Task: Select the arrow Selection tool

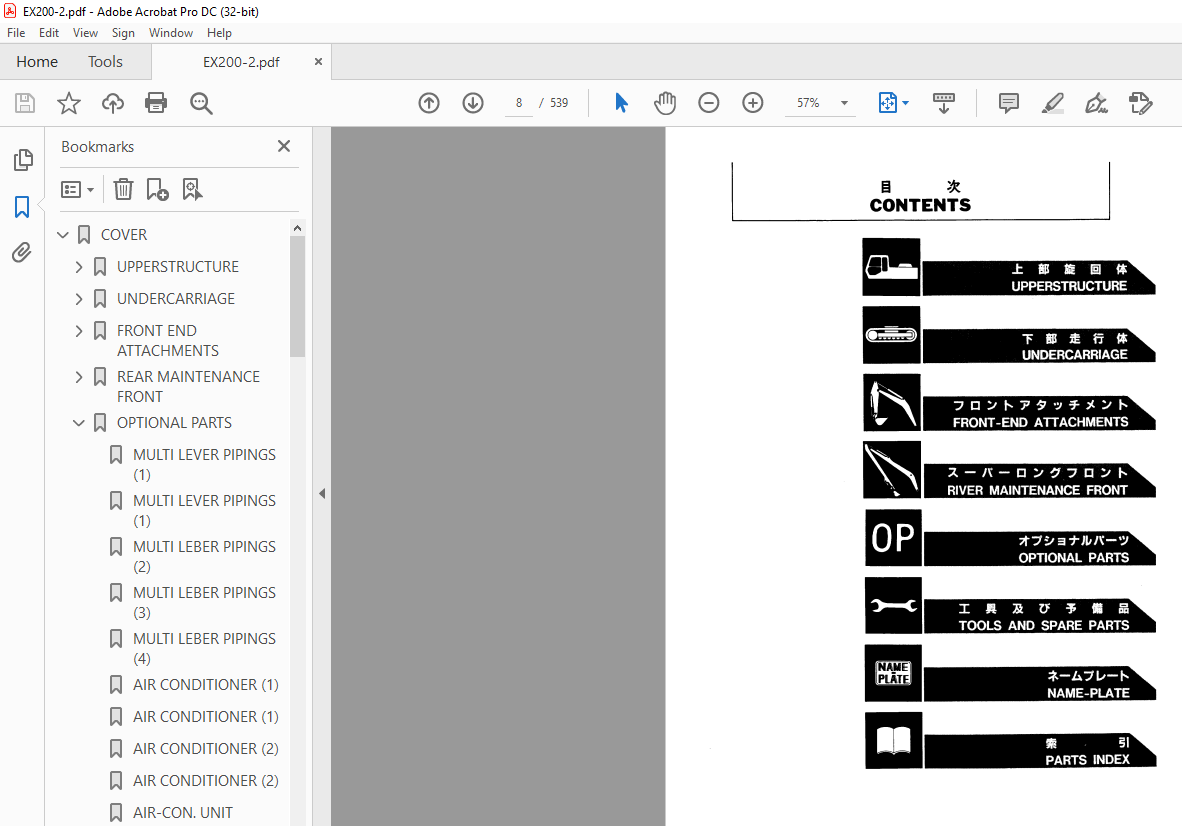Action: [x=621, y=102]
